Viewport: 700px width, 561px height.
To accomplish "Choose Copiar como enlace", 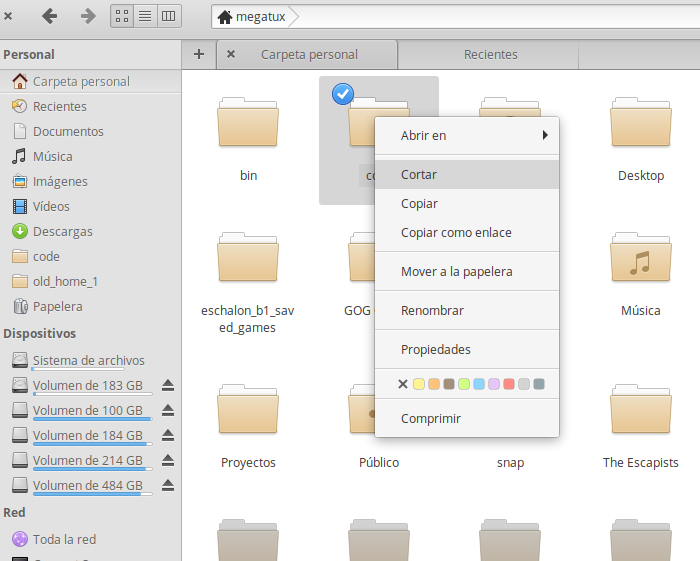I will coord(467,233).
